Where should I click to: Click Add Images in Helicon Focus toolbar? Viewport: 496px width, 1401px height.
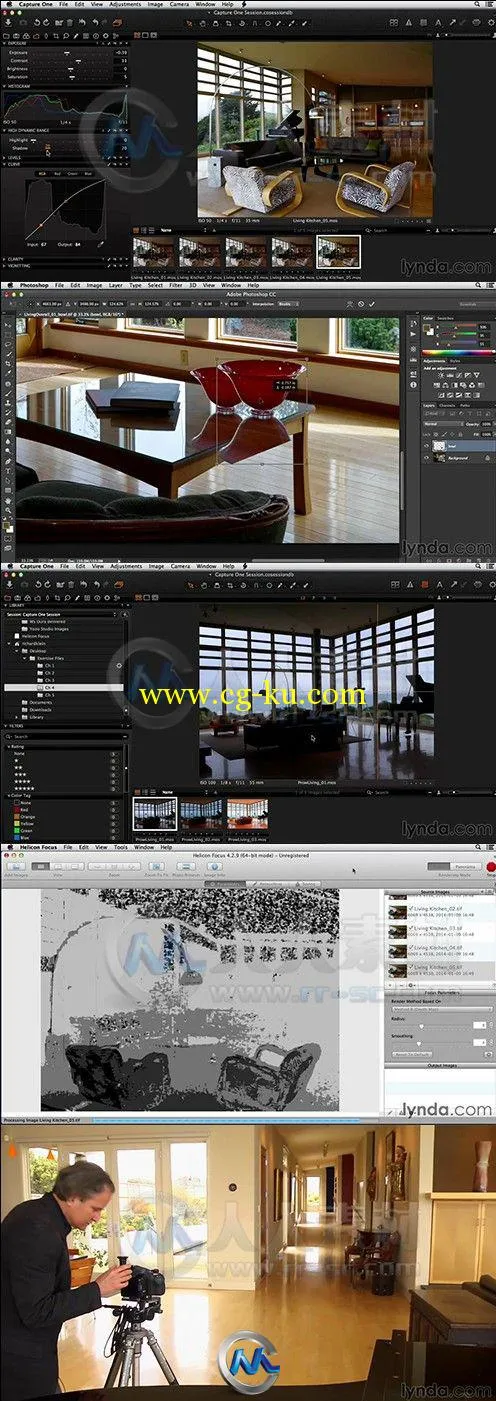point(15,866)
